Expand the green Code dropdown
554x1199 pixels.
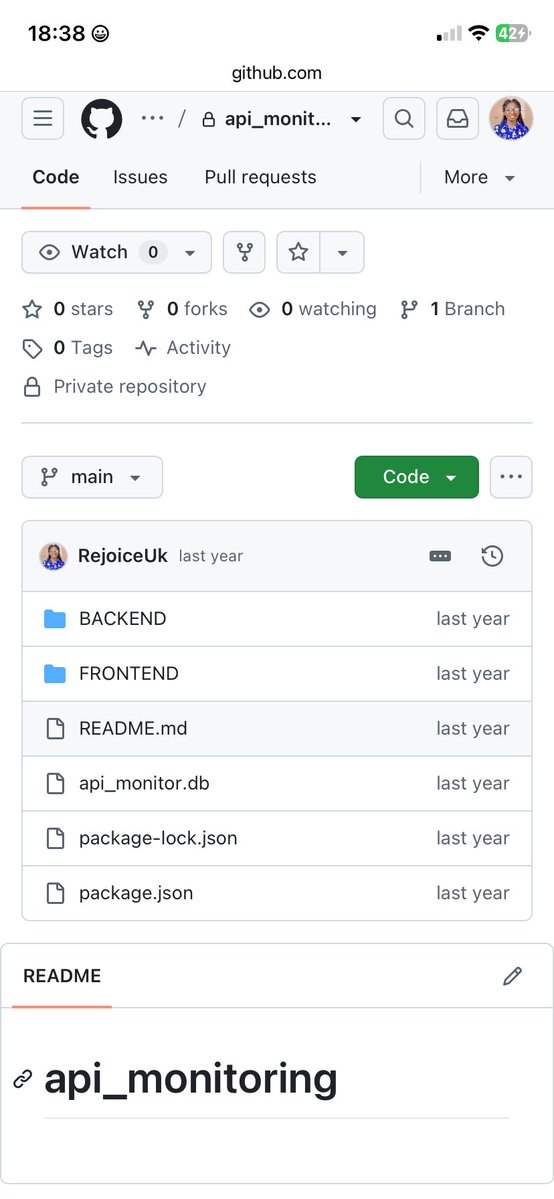point(416,477)
